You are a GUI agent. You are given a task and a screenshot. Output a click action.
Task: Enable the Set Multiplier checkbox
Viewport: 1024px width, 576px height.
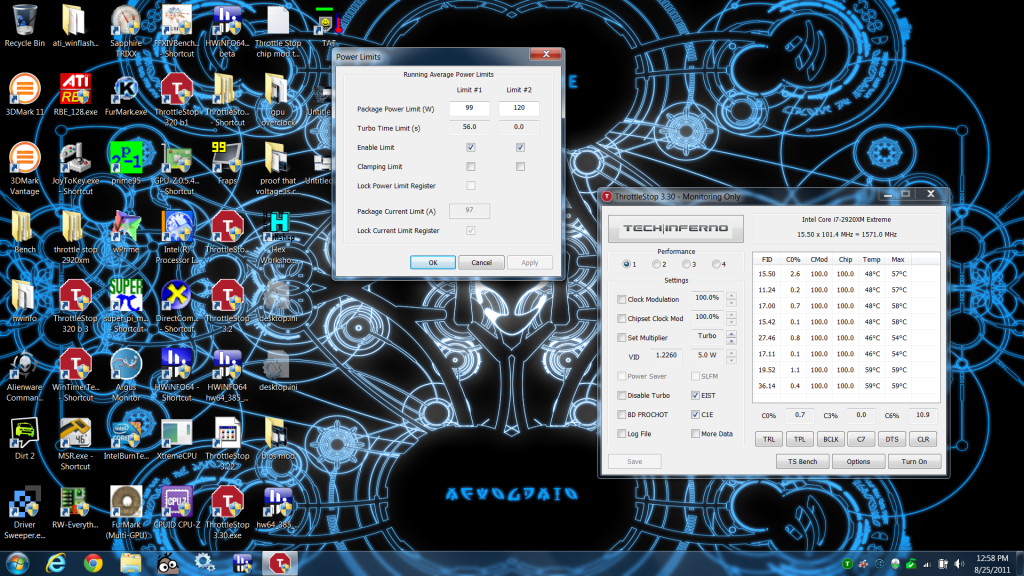click(x=621, y=338)
